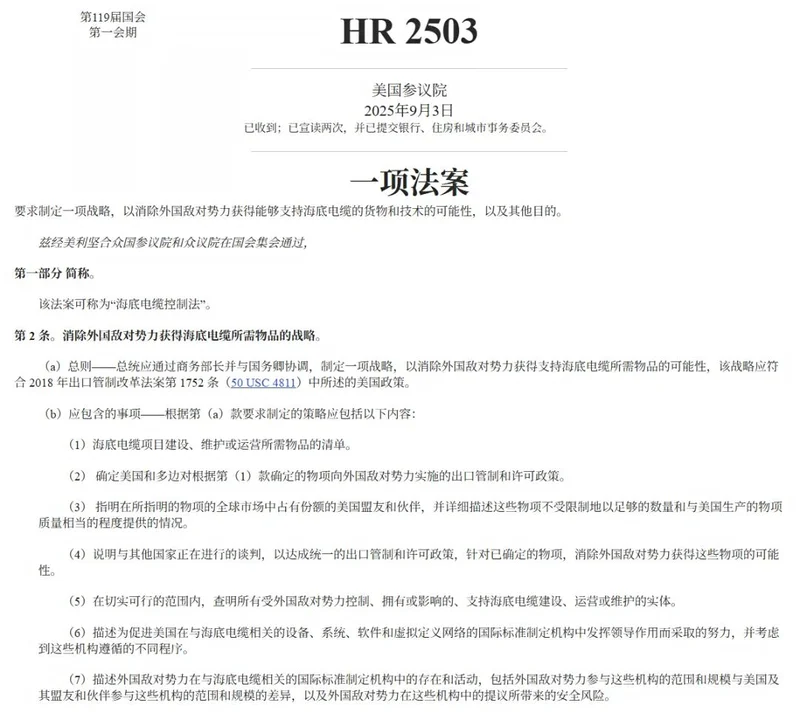Screen dimensions: 800x720
Task: Click item (2) about 出口管制和许可政策
Action: coord(318,476)
